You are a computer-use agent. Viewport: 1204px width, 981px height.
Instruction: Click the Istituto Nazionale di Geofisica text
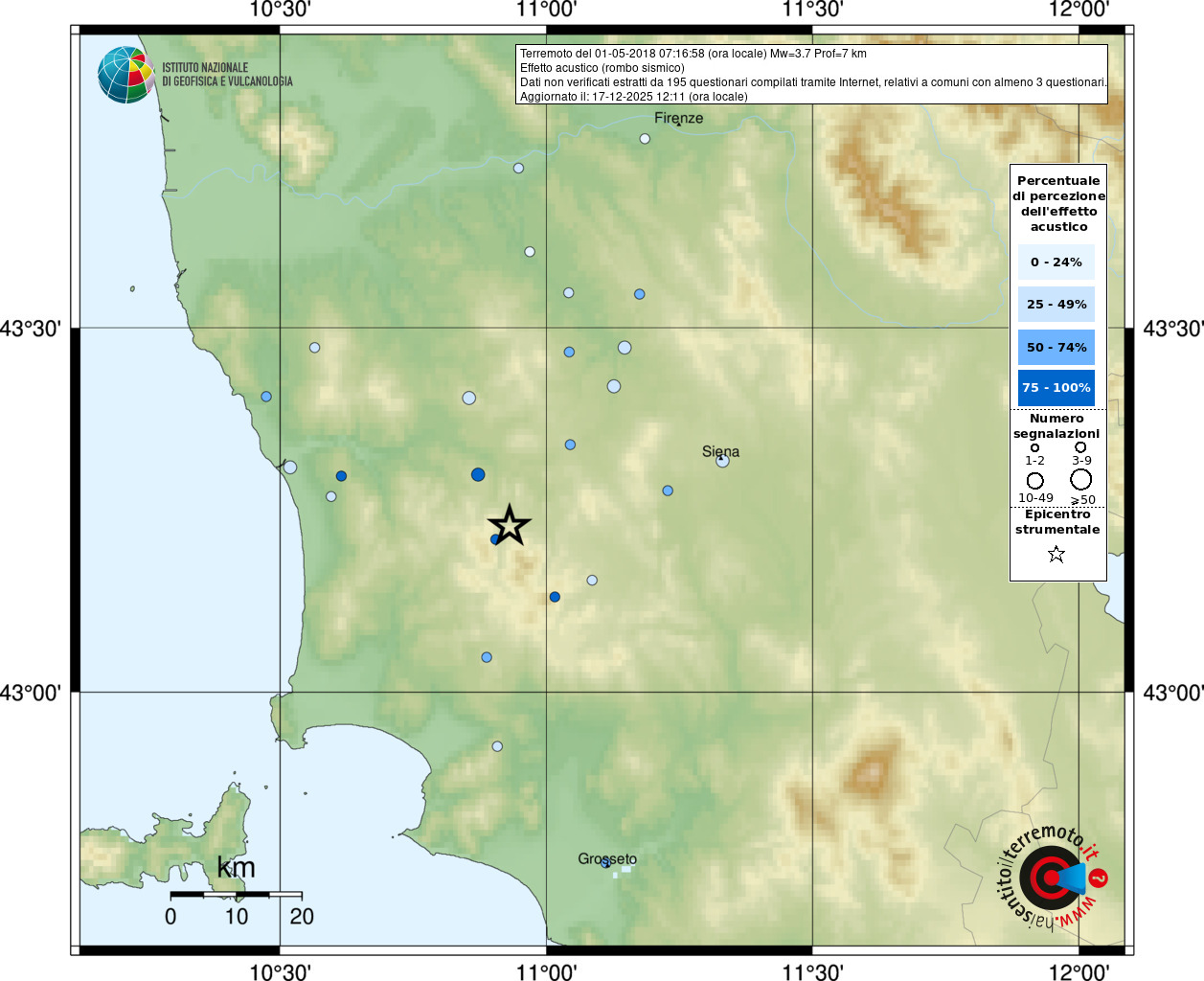click(x=227, y=75)
